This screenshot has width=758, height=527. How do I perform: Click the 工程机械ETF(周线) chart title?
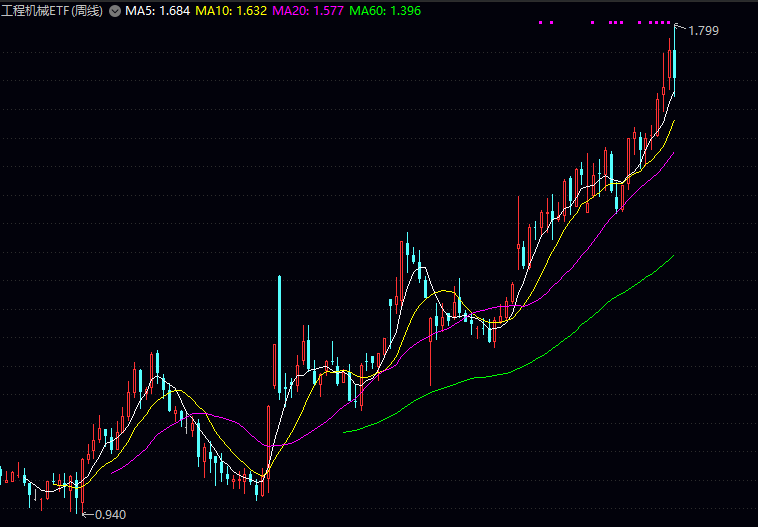coord(51,10)
